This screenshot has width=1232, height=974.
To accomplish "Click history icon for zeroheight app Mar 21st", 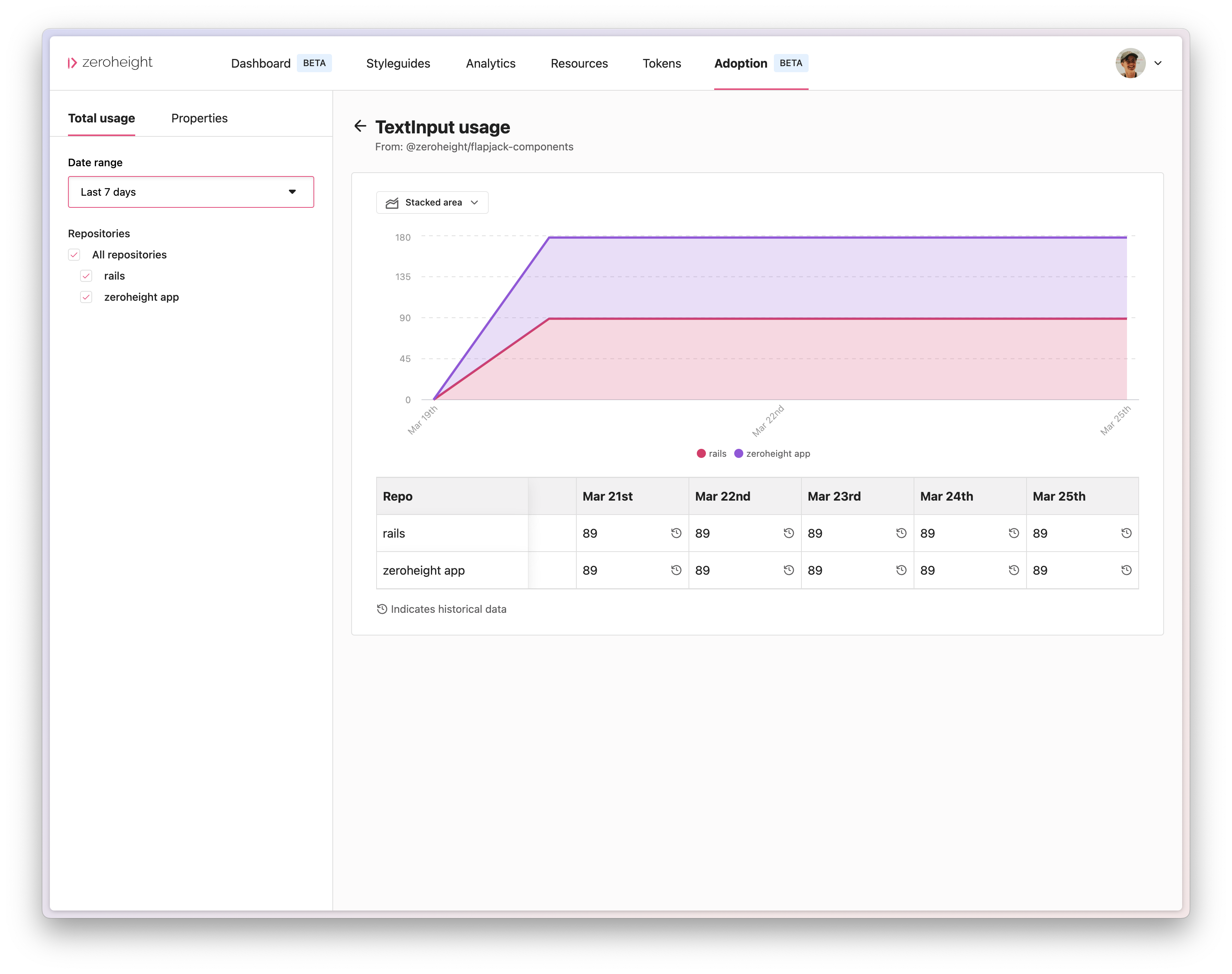I will tap(676, 570).
